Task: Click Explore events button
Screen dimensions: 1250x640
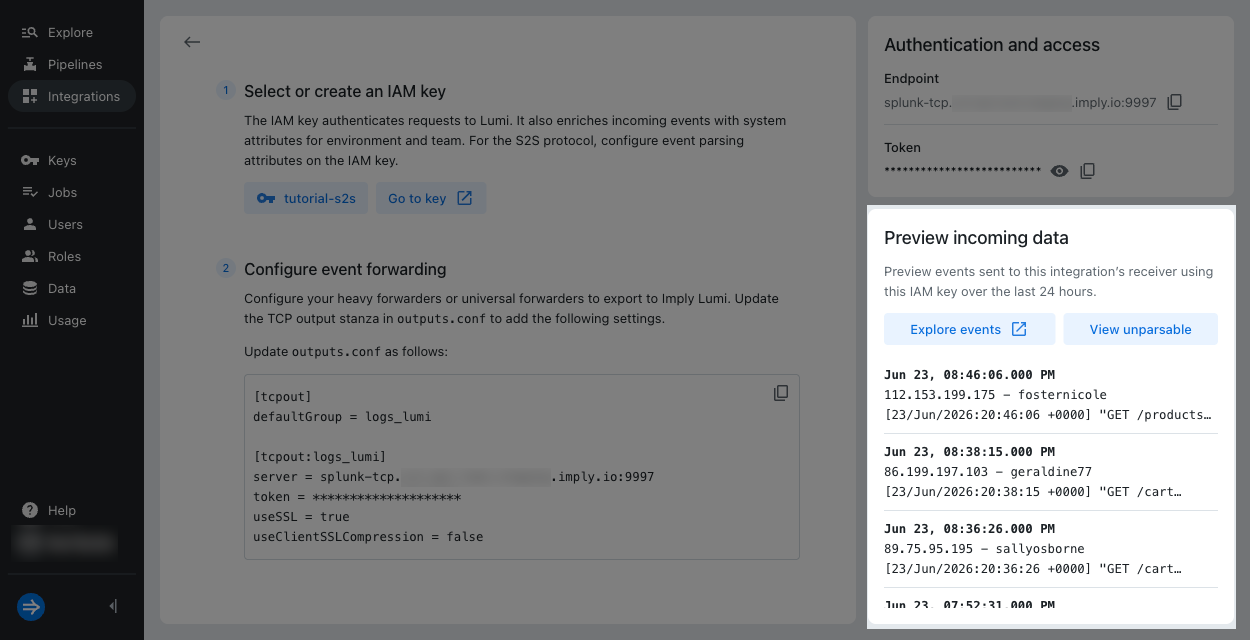Action: pos(969,329)
